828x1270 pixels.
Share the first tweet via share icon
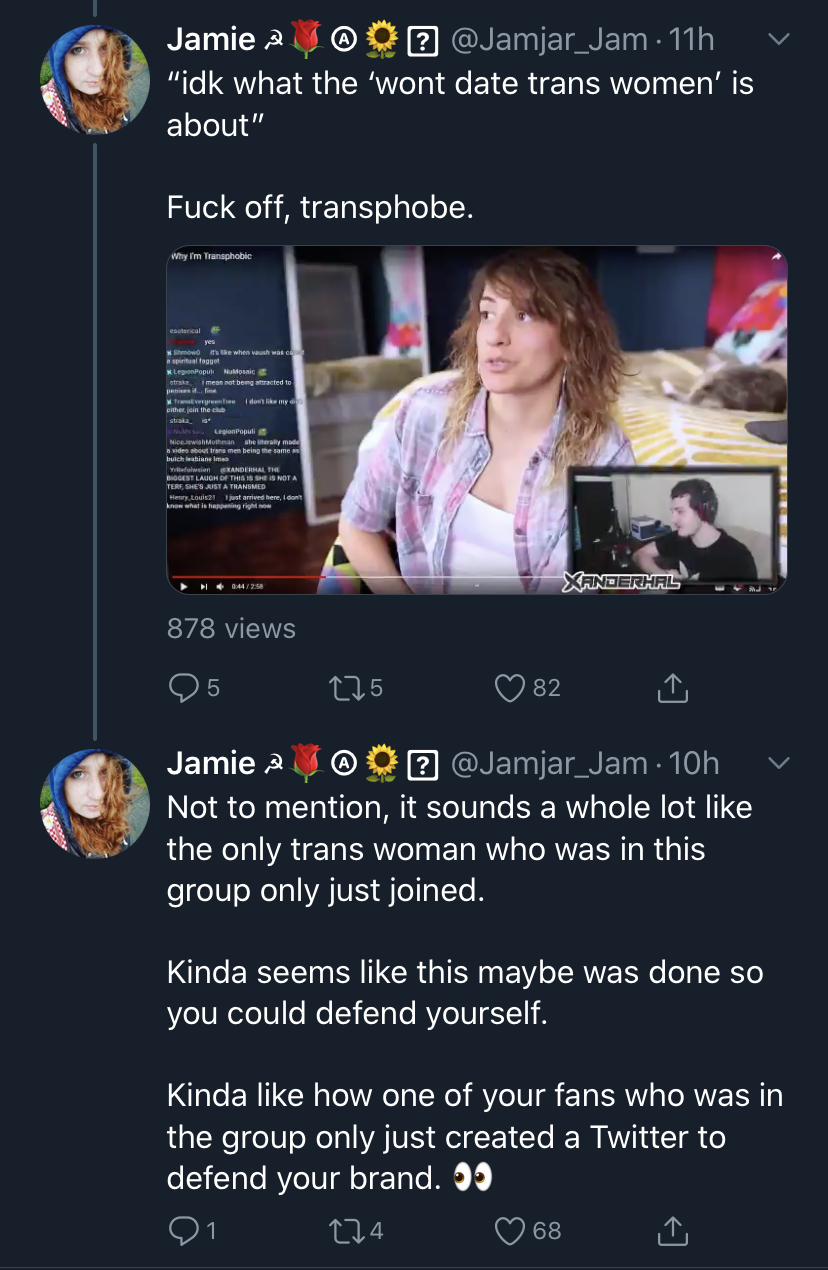673,687
